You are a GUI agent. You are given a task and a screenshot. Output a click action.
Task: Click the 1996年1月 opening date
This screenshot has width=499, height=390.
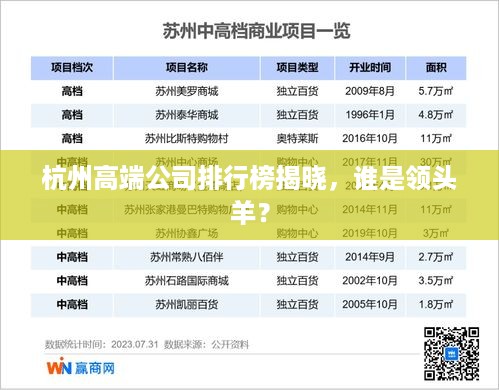pos(370,115)
